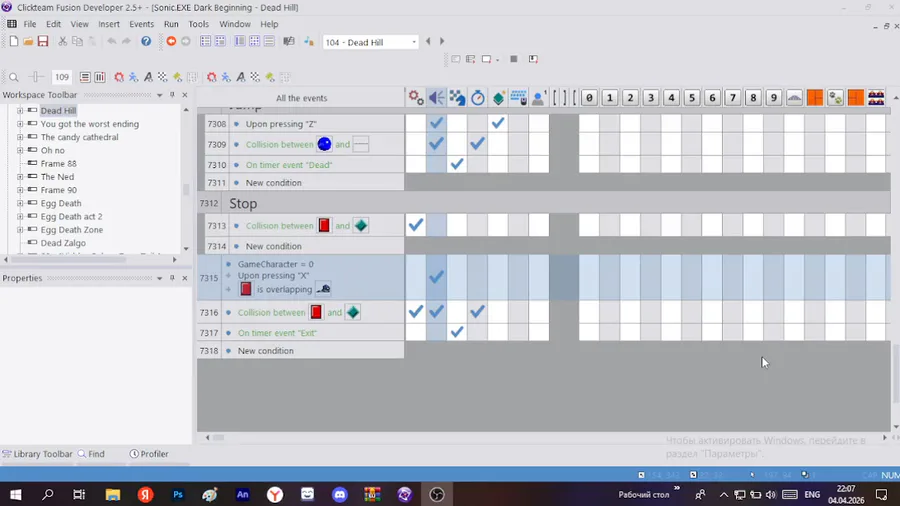
Task: Click the Cut scissors icon
Action: point(63,41)
